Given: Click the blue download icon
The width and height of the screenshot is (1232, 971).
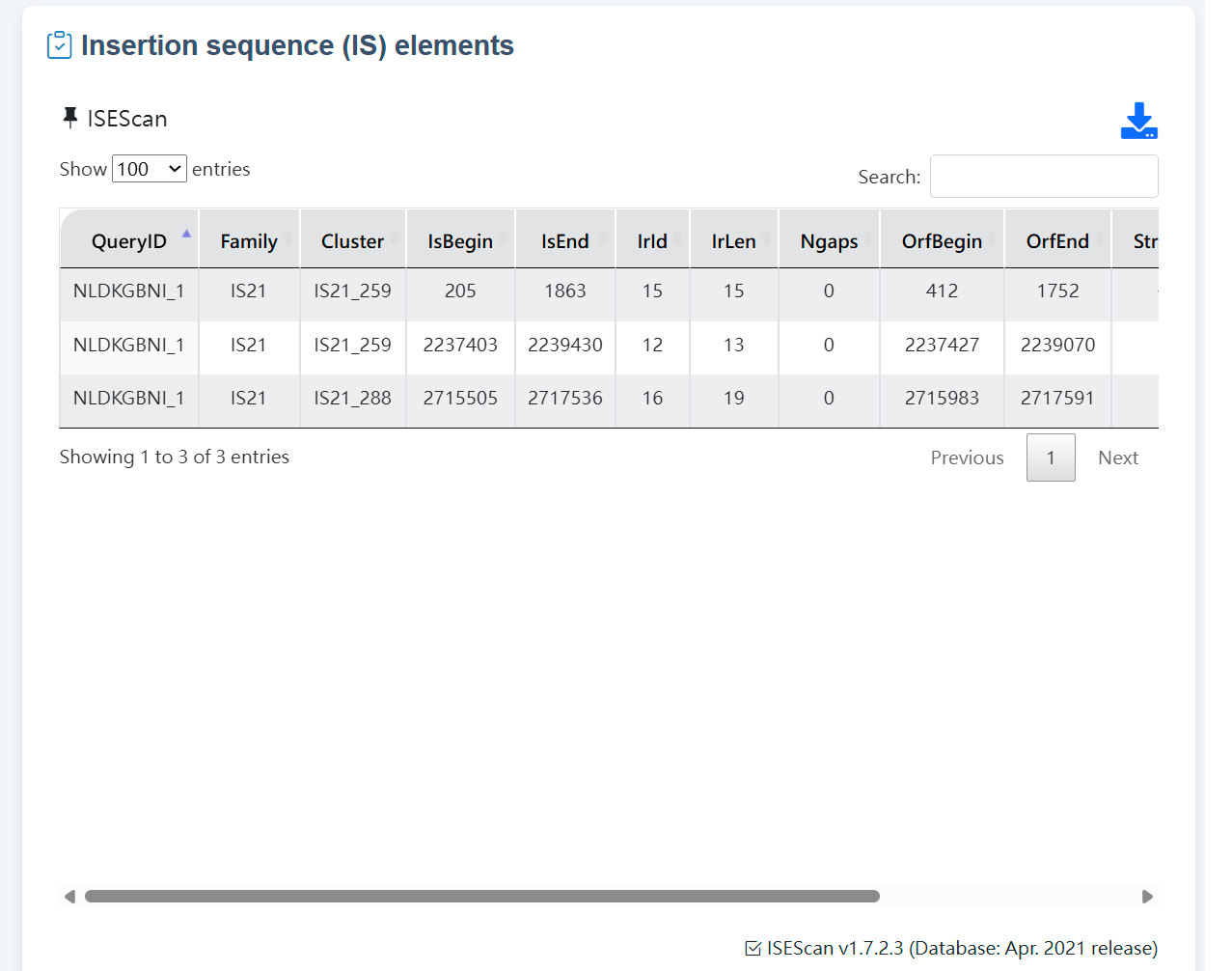Looking at the screenshot, I should click(x=1138, y=121).
